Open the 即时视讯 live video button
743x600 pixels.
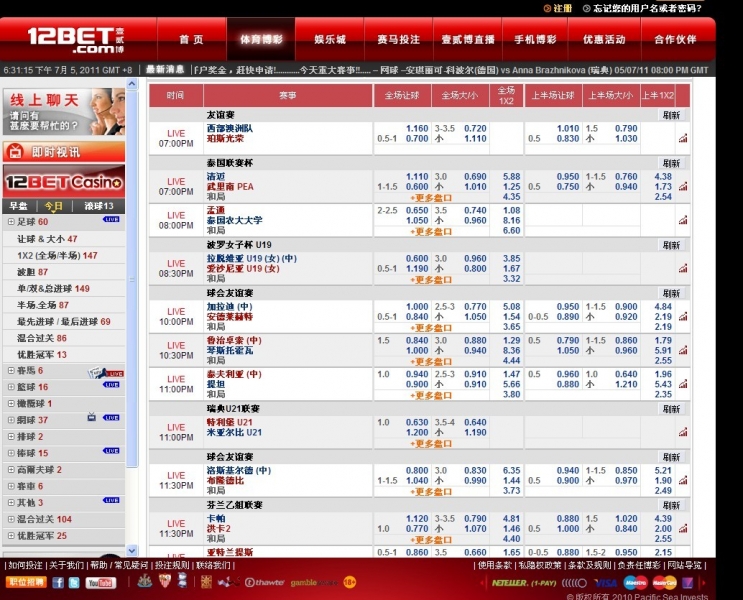pos(64,152)
